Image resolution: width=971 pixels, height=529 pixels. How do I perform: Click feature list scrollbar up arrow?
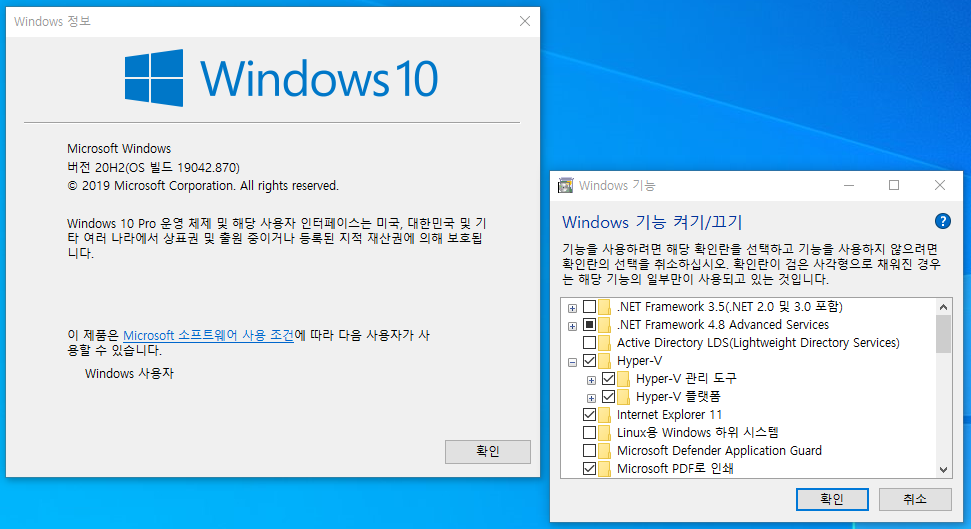point(943,307)
